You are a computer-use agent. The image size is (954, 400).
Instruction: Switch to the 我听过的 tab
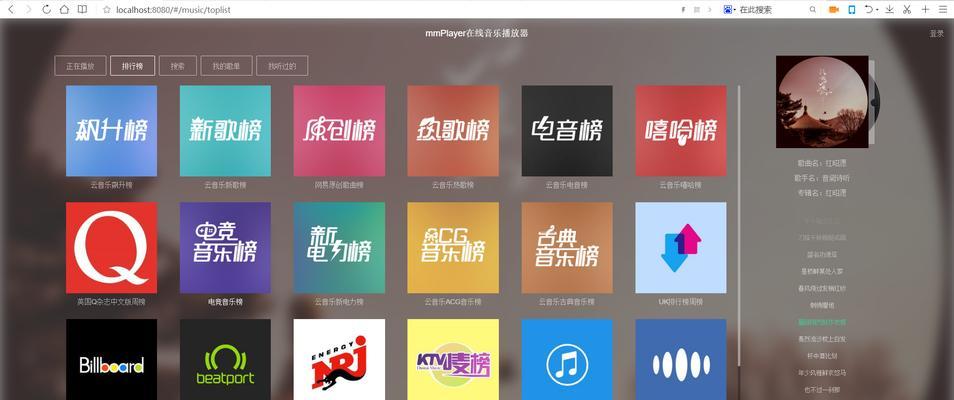(x=282, y=66)
